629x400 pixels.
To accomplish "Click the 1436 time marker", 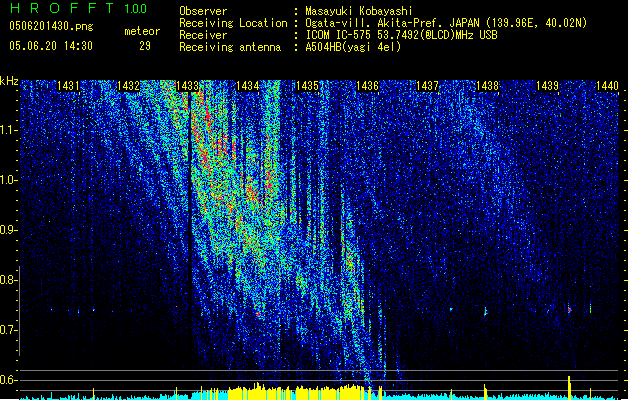I will (x=367, y=86).
